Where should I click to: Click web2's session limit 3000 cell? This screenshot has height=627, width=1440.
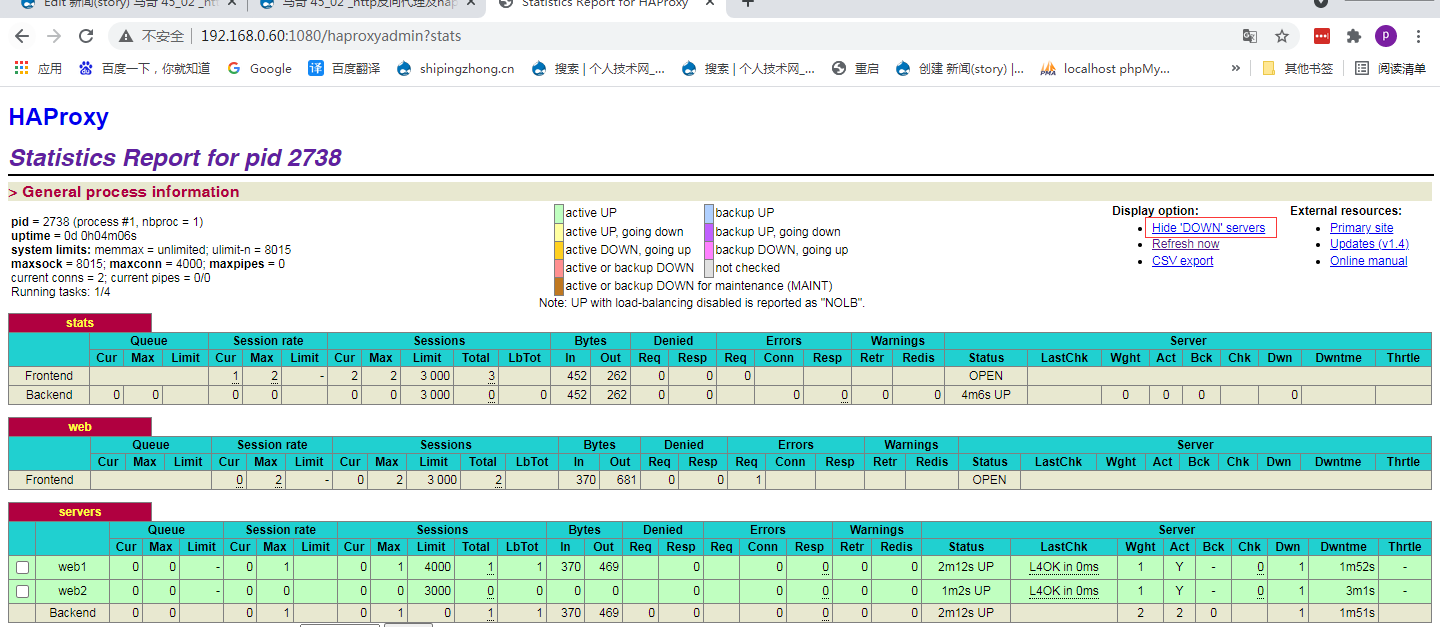tap(431, 591)
